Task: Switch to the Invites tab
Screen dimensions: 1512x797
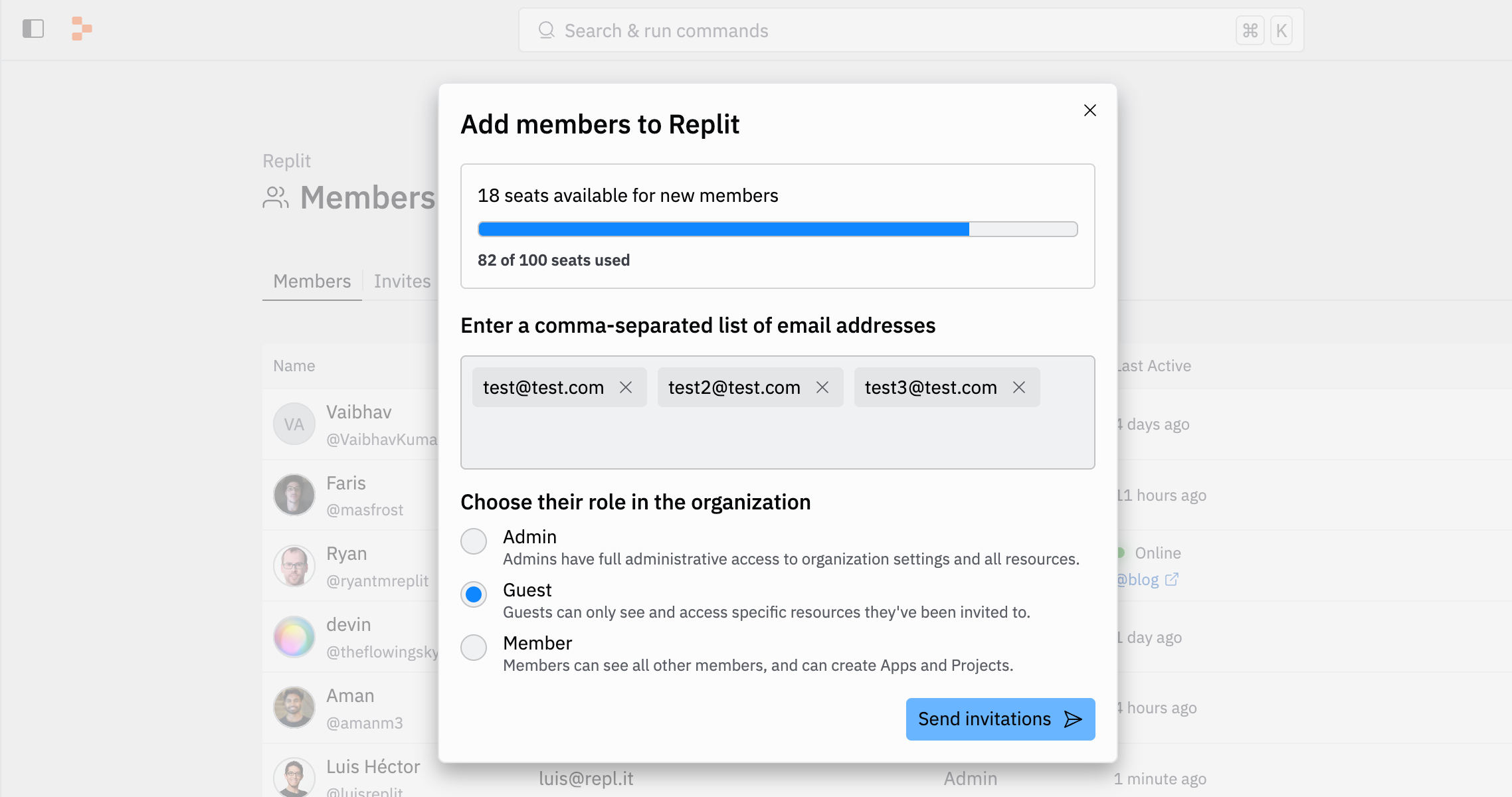Action: click(x=402, y=282)
